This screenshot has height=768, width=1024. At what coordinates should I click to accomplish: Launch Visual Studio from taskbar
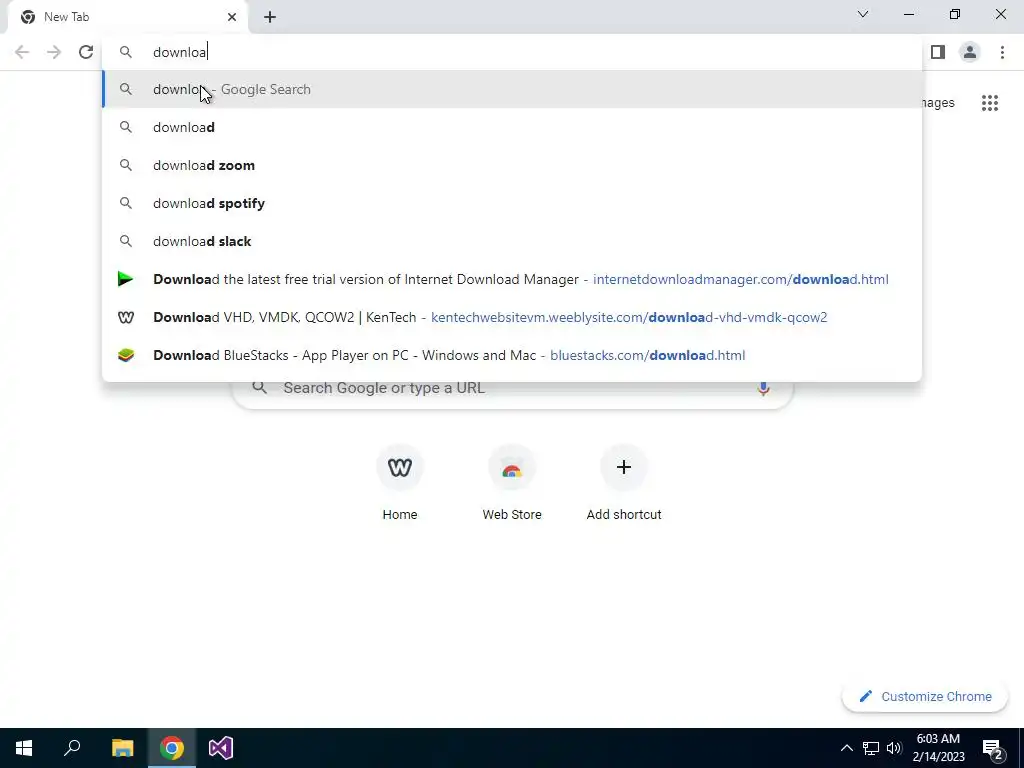pyautogui.click(x=221, y=748)
